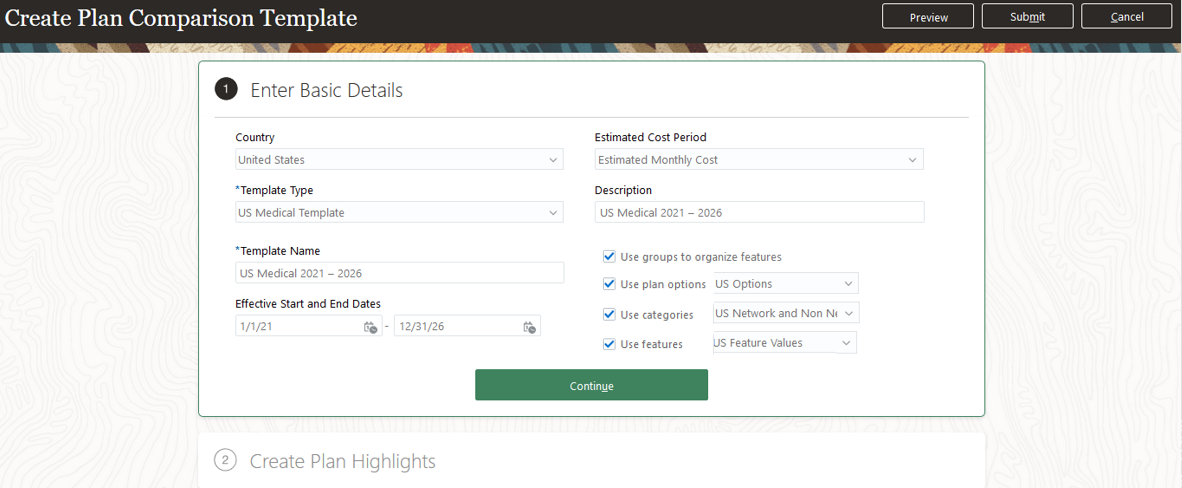
Task: Open the start date calendar picker
Action: click(x=370, y=327)
